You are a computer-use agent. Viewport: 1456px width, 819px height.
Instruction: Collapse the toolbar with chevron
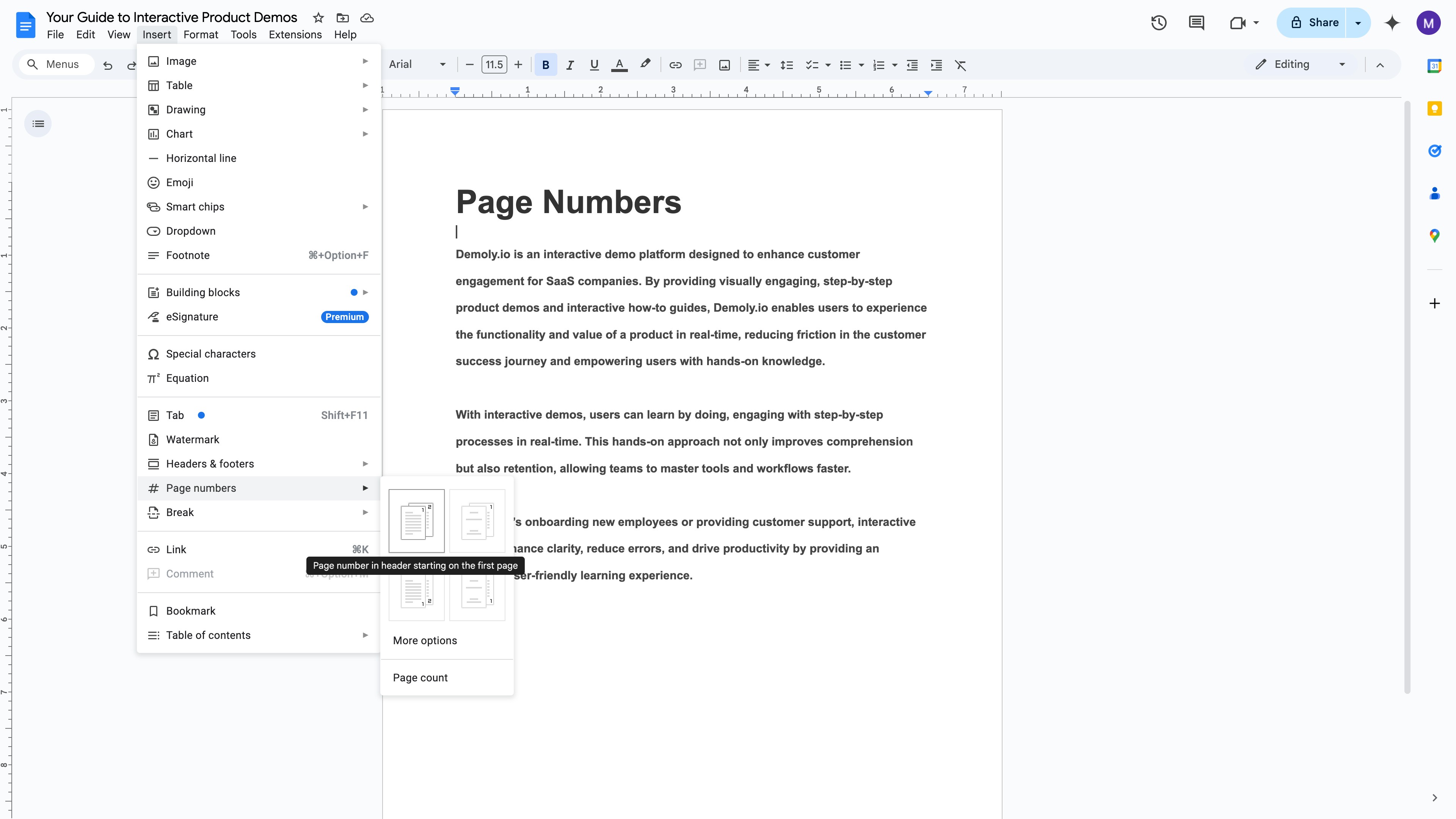[1380, 65]
